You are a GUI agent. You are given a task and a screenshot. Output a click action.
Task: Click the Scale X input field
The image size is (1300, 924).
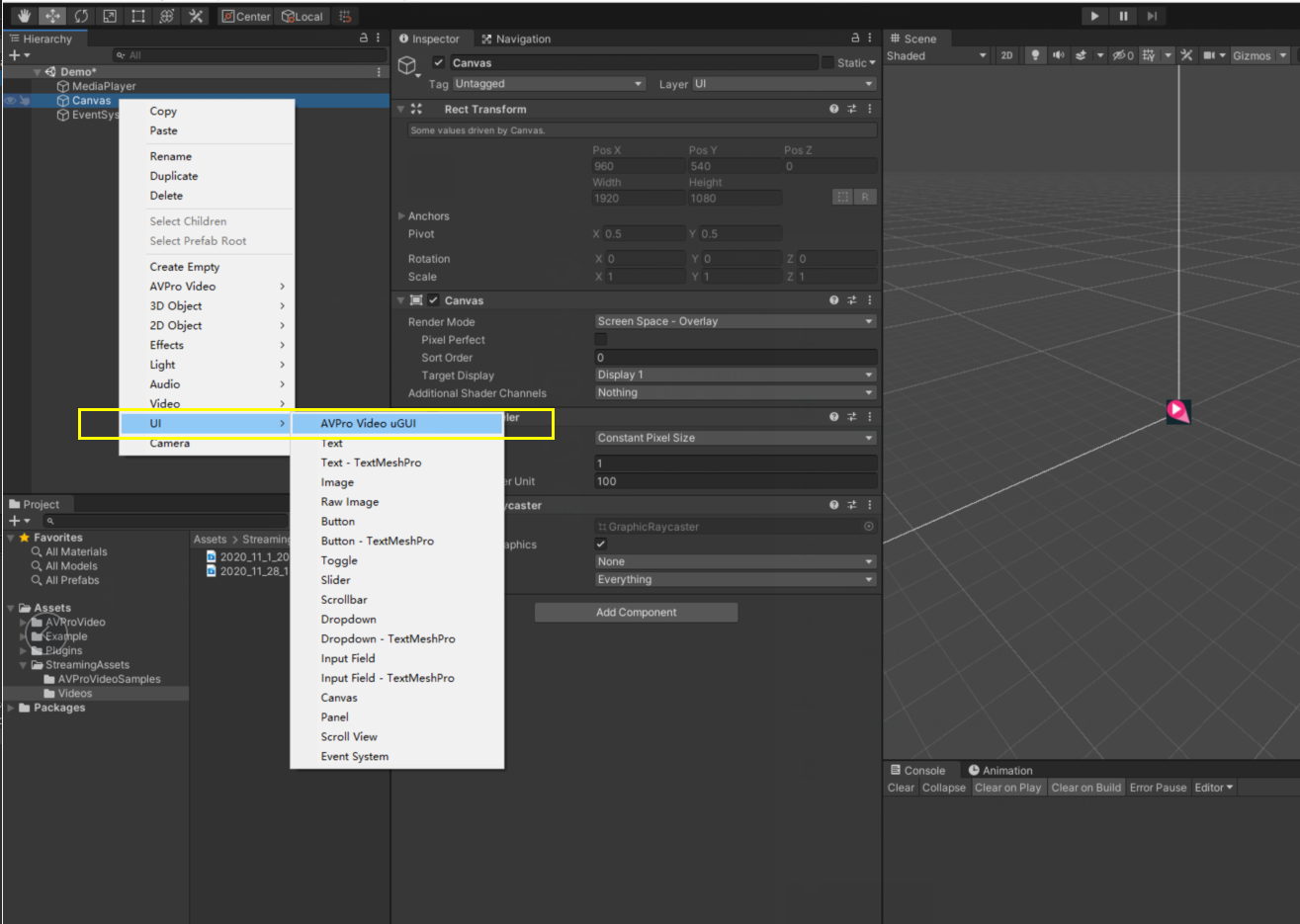(x=640, y=276)
